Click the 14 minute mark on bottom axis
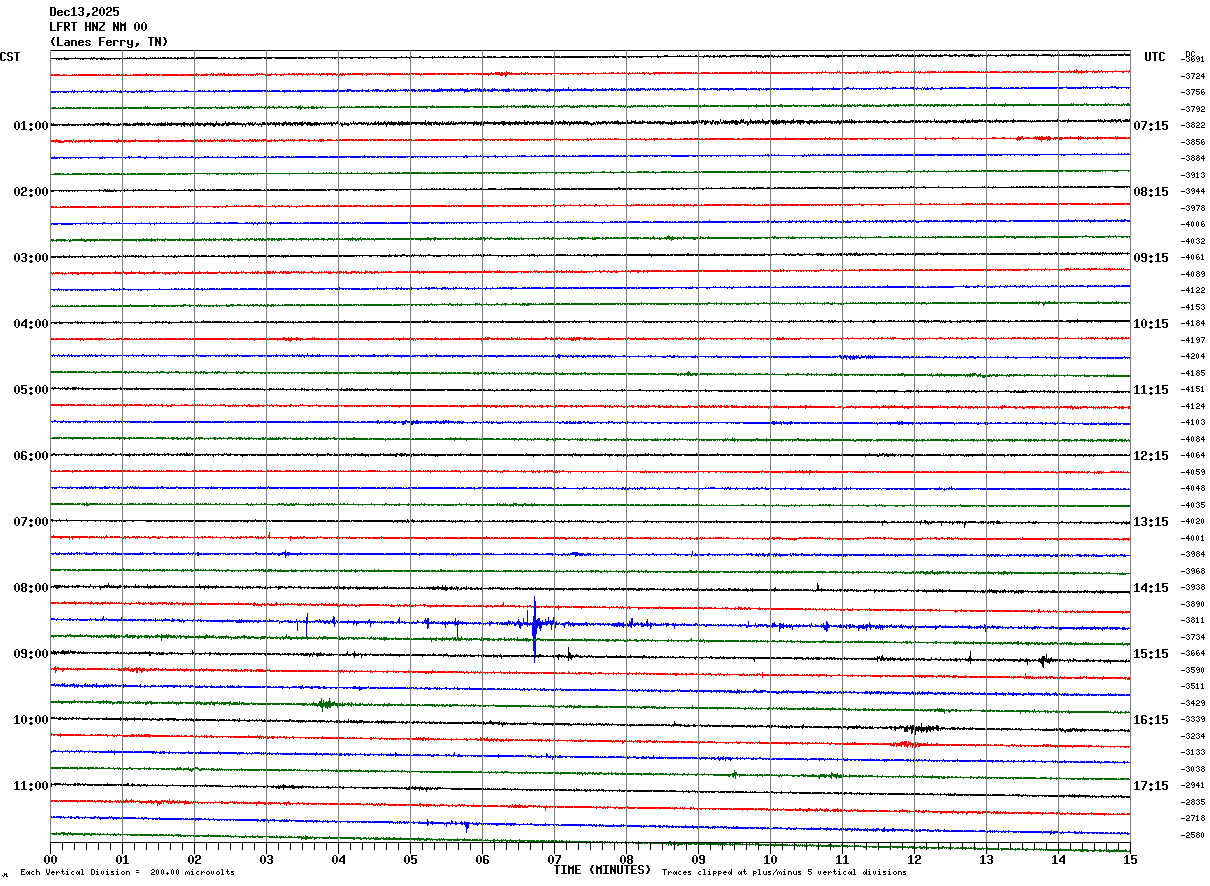1210x886 pixels. 1058,860
